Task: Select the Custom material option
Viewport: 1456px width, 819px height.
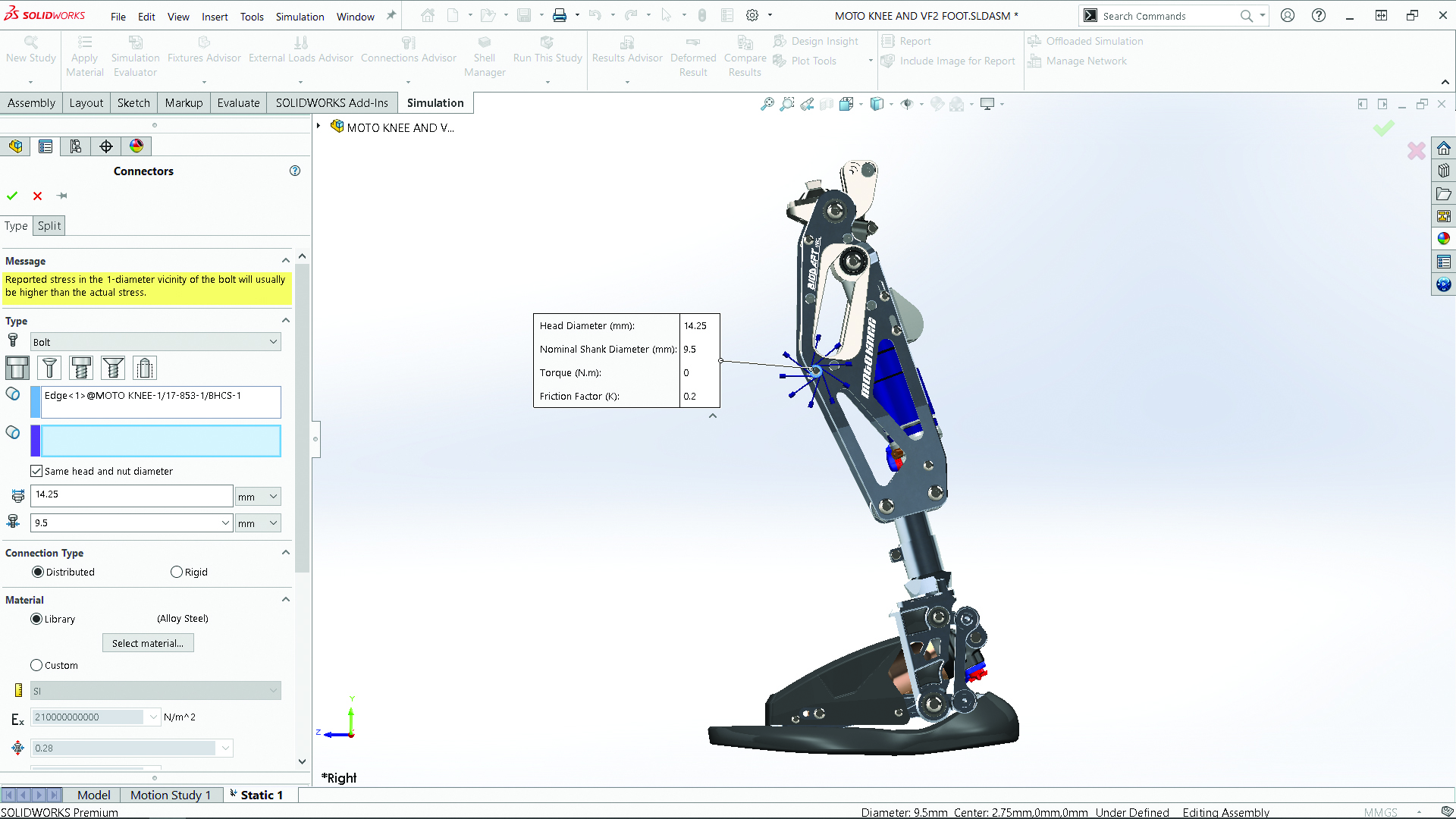Action: [x=36, y=665]
